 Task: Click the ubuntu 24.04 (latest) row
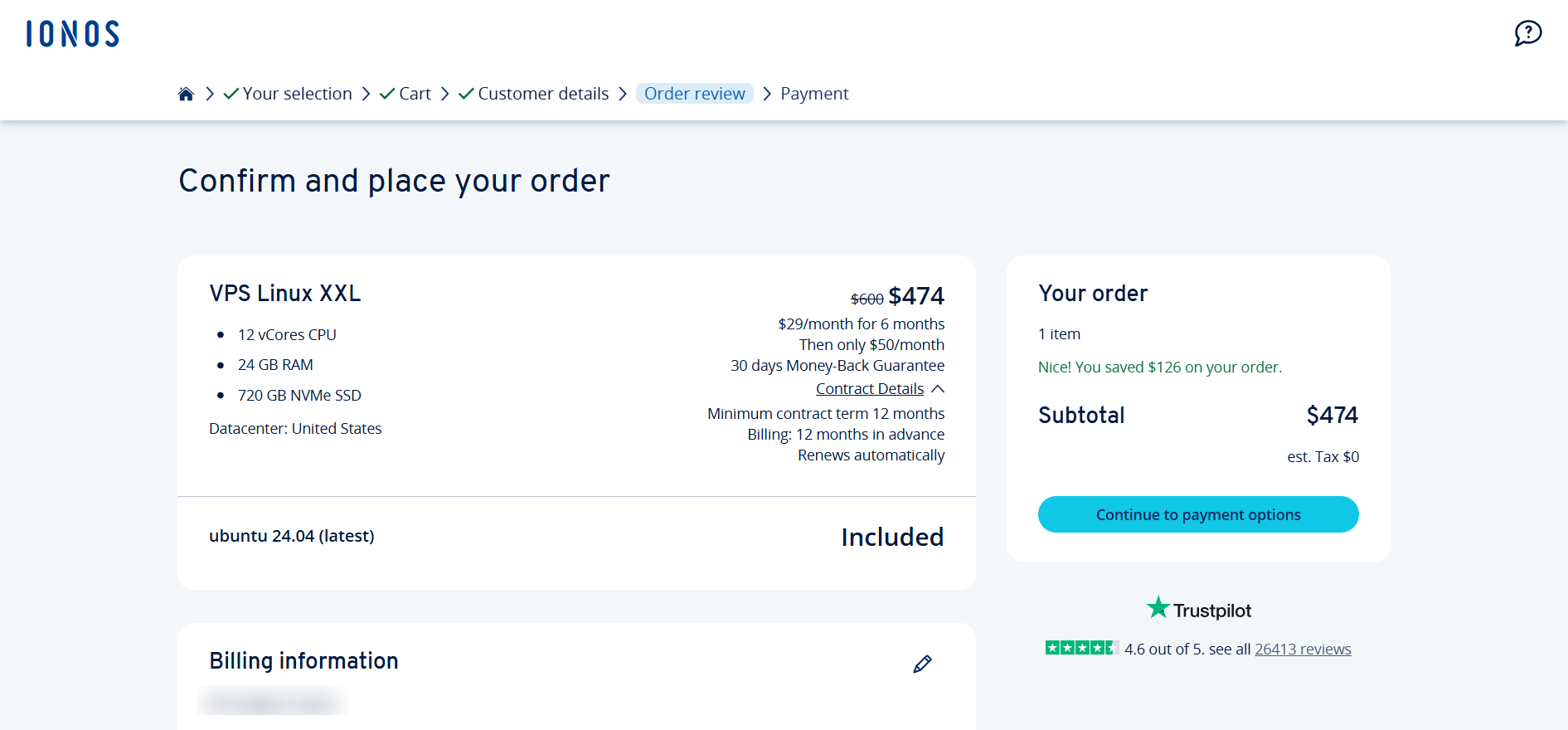tap(292, 536)
